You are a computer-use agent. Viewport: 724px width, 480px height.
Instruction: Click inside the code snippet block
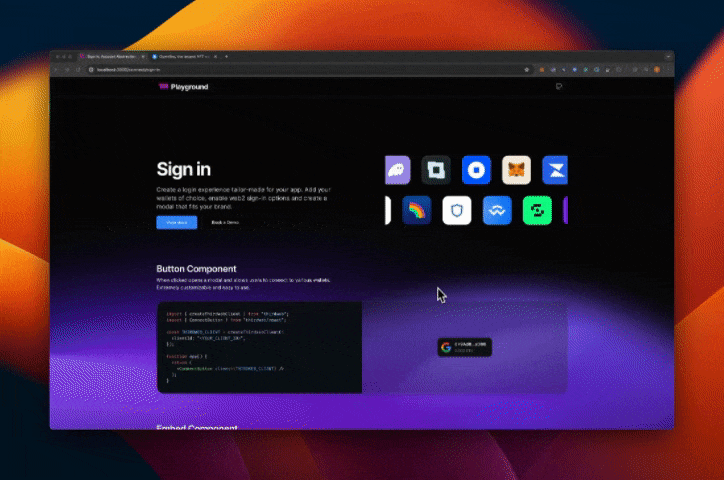(259, 348)
